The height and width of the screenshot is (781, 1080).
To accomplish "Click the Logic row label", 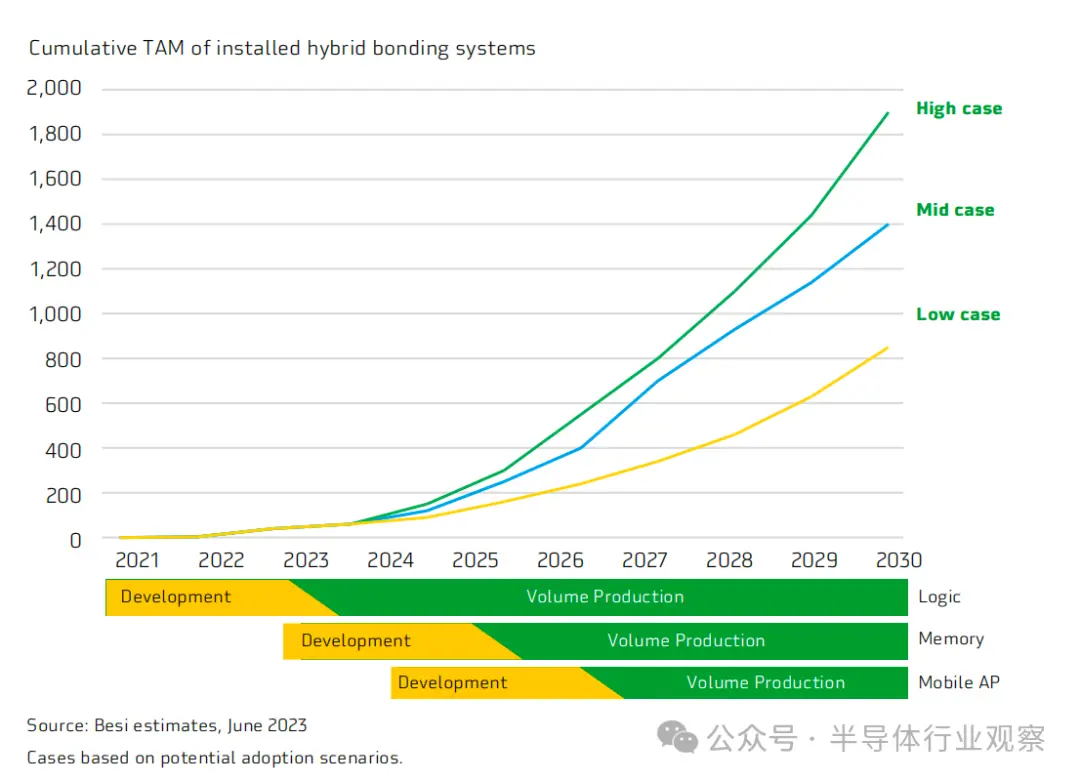I will coord(939,597).
